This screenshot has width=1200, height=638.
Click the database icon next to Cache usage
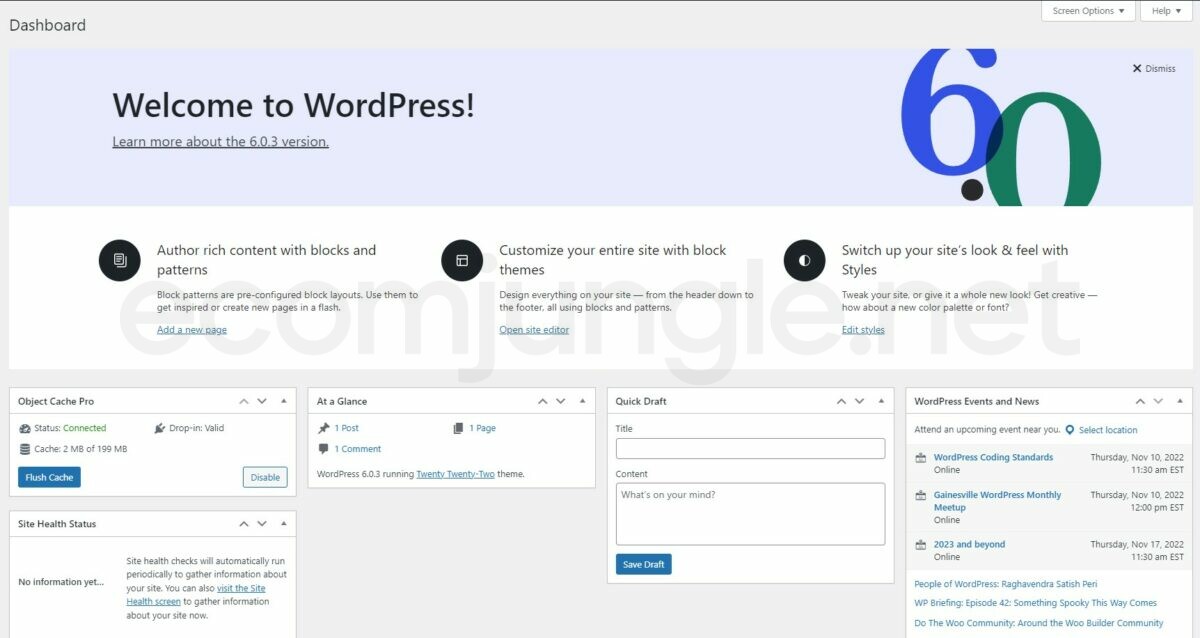(x=25, y=448)
